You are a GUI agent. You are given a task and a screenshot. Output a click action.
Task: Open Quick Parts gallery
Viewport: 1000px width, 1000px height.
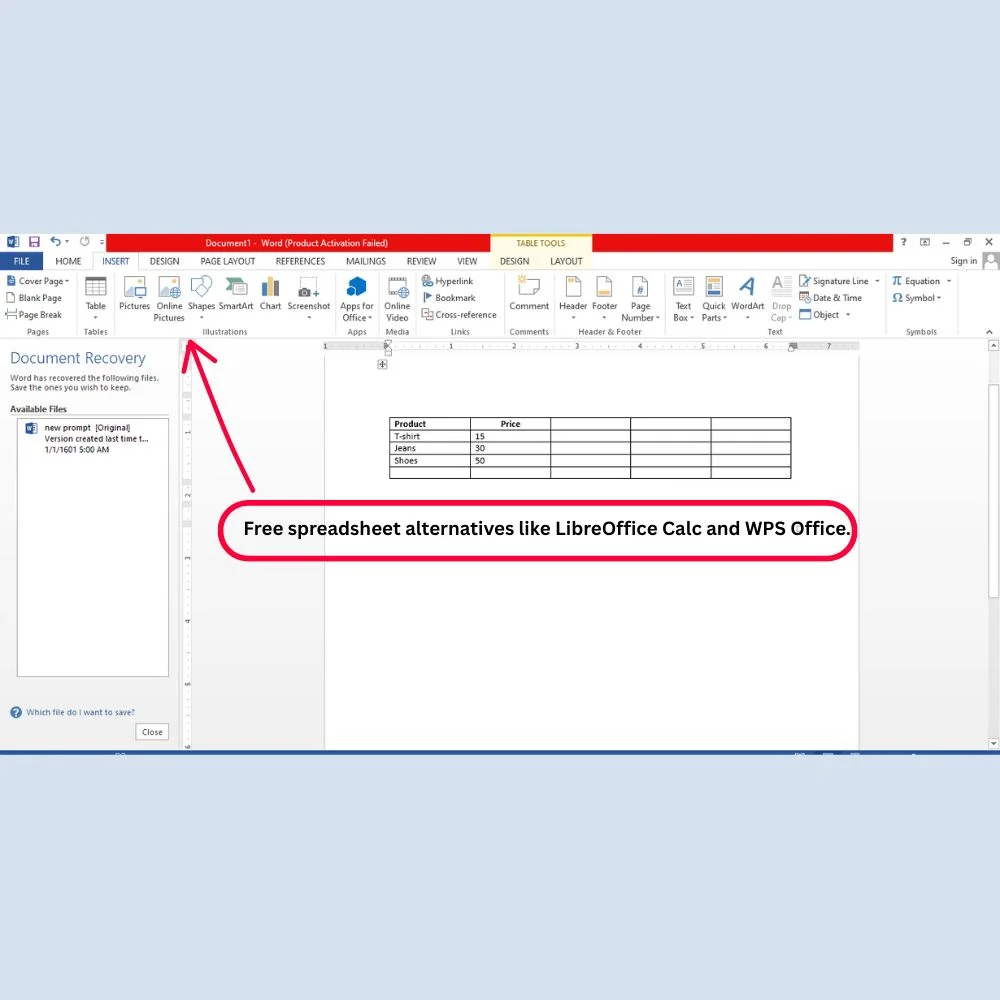pos(714,298)
